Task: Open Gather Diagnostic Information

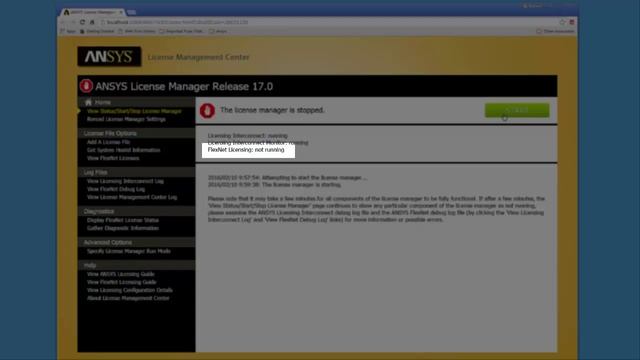Action: click(122, 228)
